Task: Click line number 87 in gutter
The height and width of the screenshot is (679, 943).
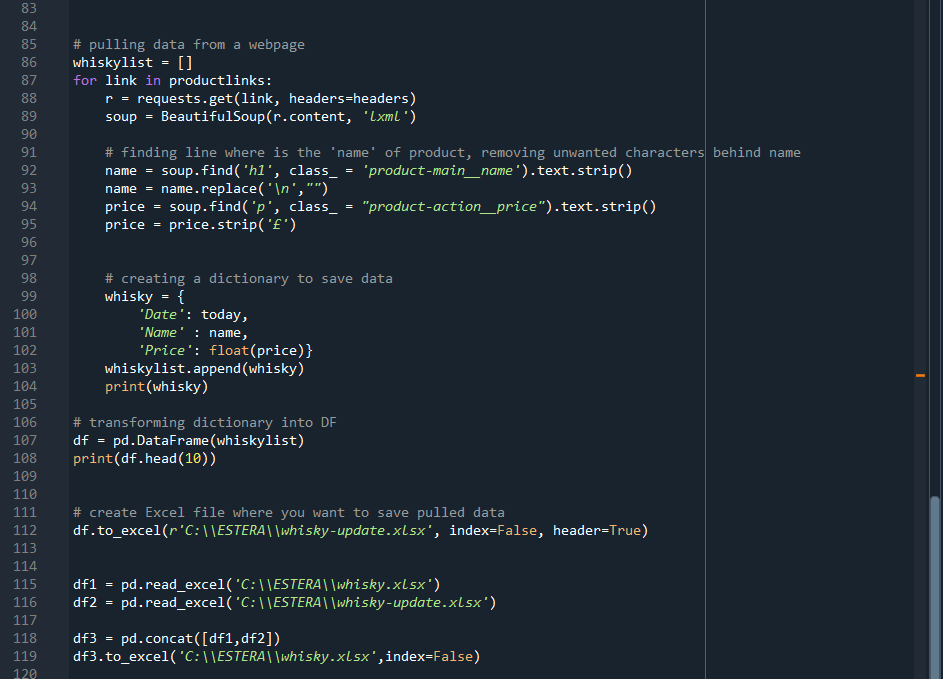Action: tap(28, 80)
